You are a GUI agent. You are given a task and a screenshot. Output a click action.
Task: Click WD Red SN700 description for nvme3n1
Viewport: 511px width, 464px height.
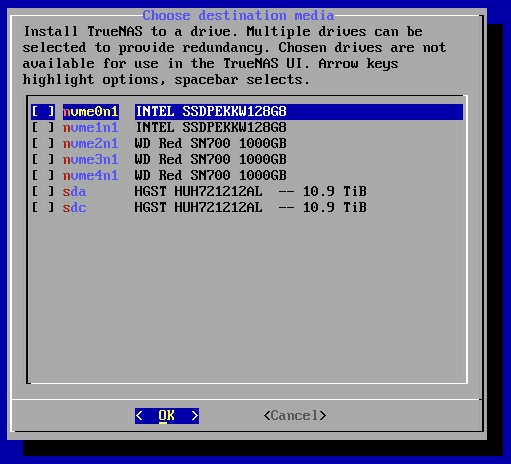tap(211, 160)
